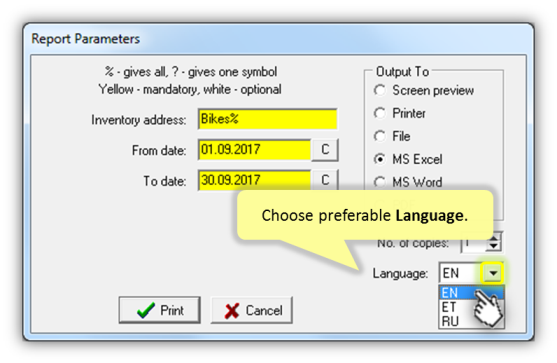The width and height of the screenshot is (557, 363).
Task: Click the Cancel button
Action: [x=252, y=310]
